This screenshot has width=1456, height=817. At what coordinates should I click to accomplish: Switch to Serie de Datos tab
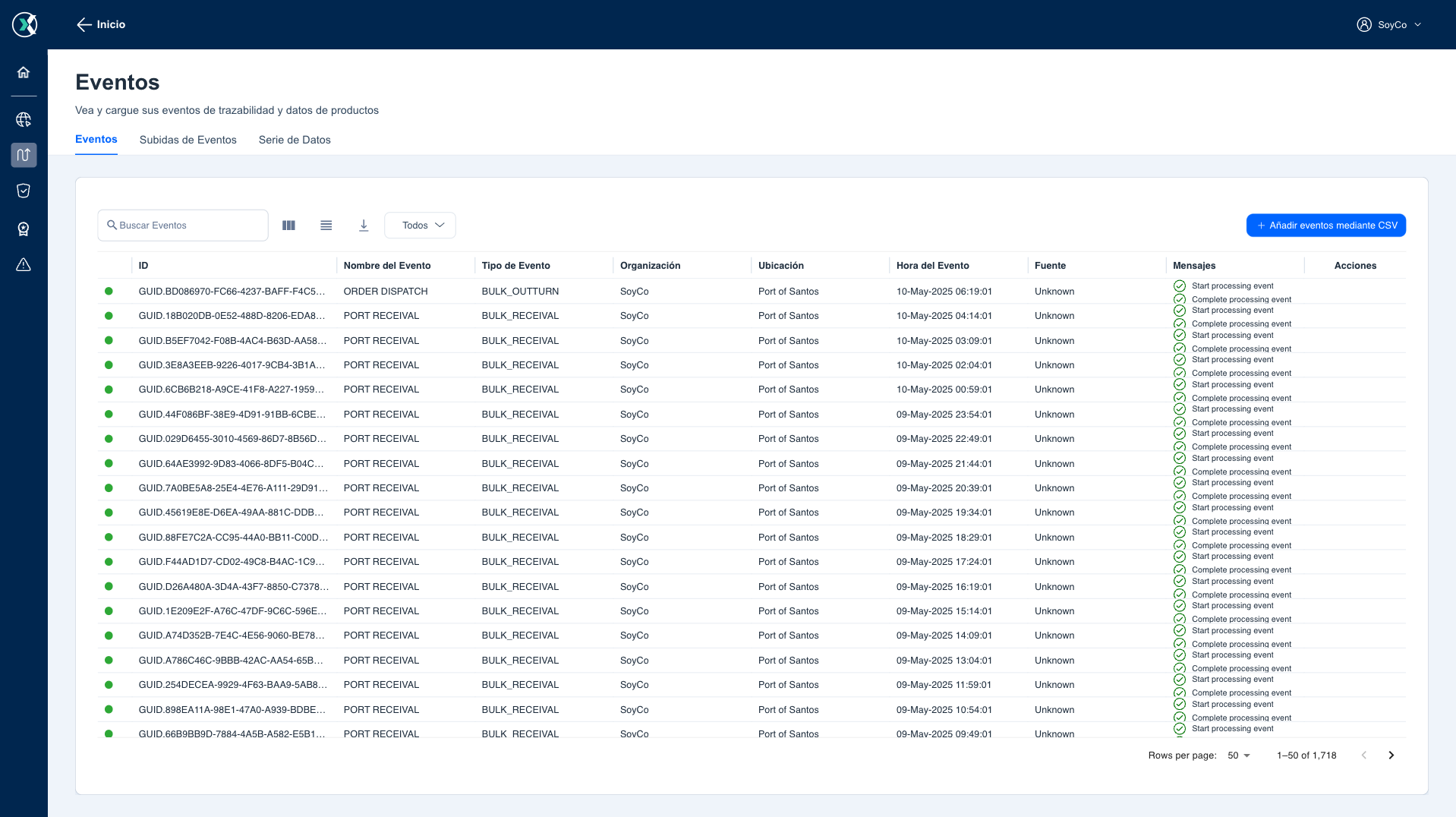[295, 140]
